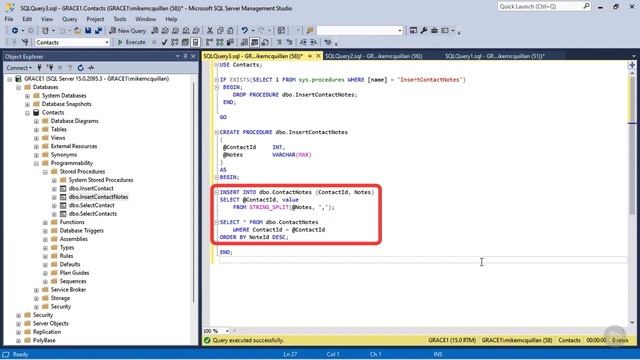
Task: Pin the Object Explorer panel
Action: [x=185, y=56]
